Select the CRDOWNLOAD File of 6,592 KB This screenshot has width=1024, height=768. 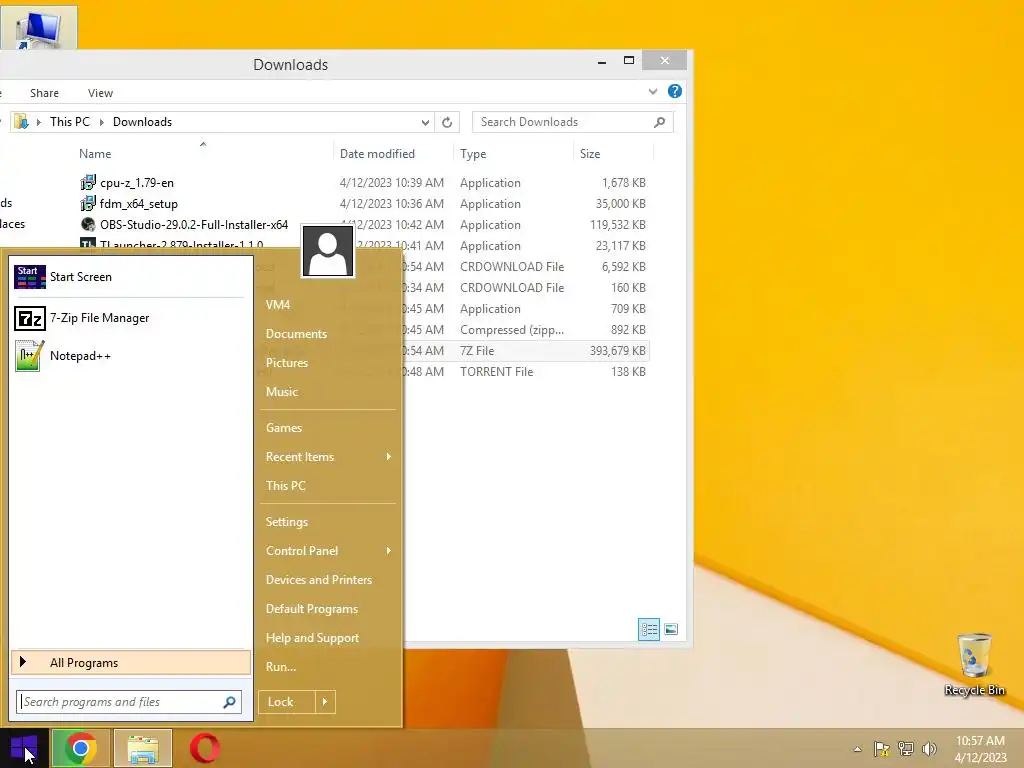(x=526, y=267)
